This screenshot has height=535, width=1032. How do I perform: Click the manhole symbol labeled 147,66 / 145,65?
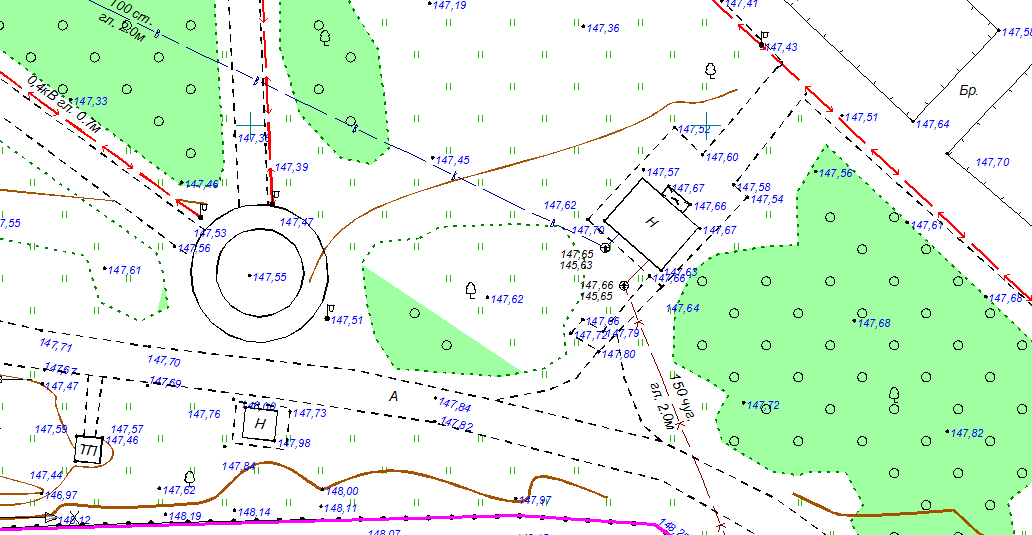(625, 285)
